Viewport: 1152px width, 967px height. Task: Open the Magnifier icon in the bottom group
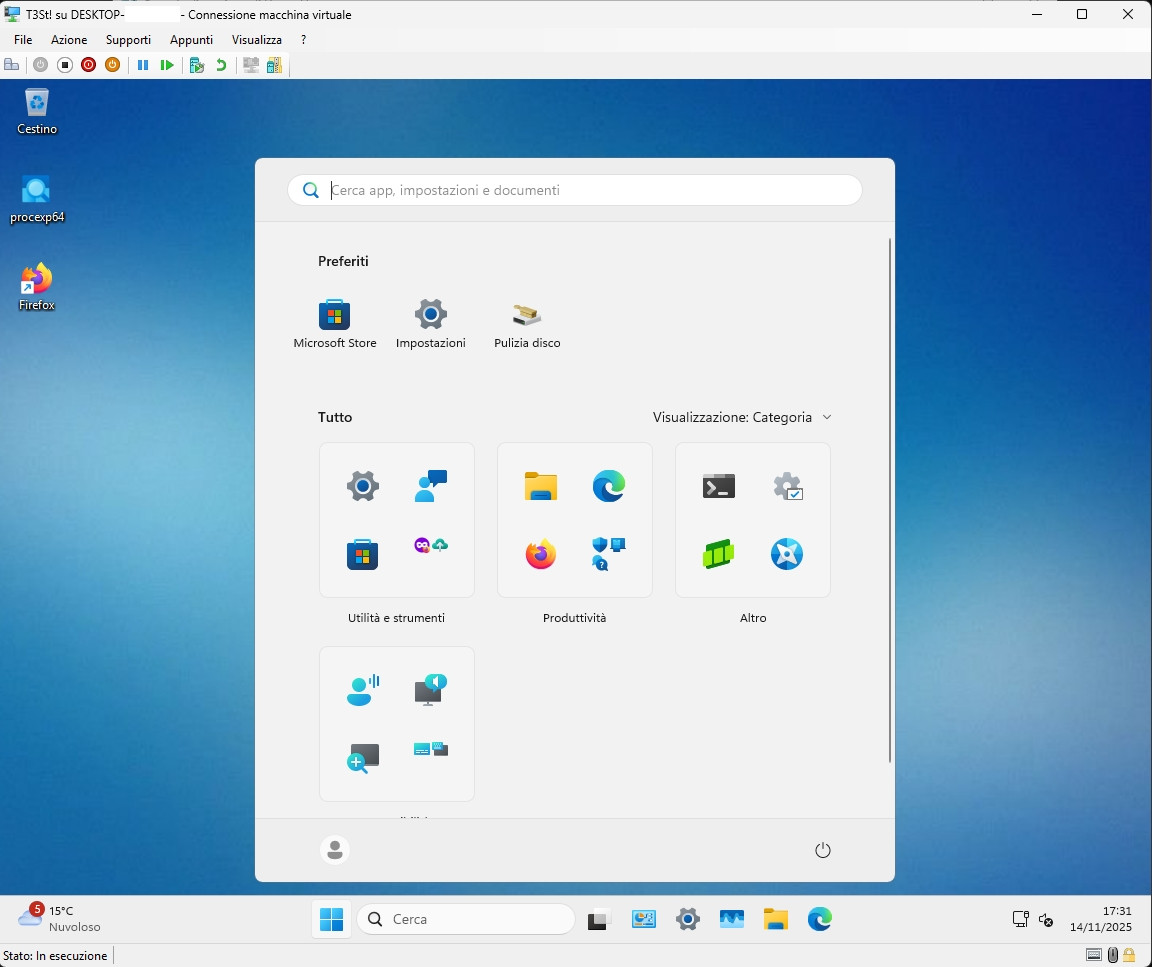tap(363, 758)
